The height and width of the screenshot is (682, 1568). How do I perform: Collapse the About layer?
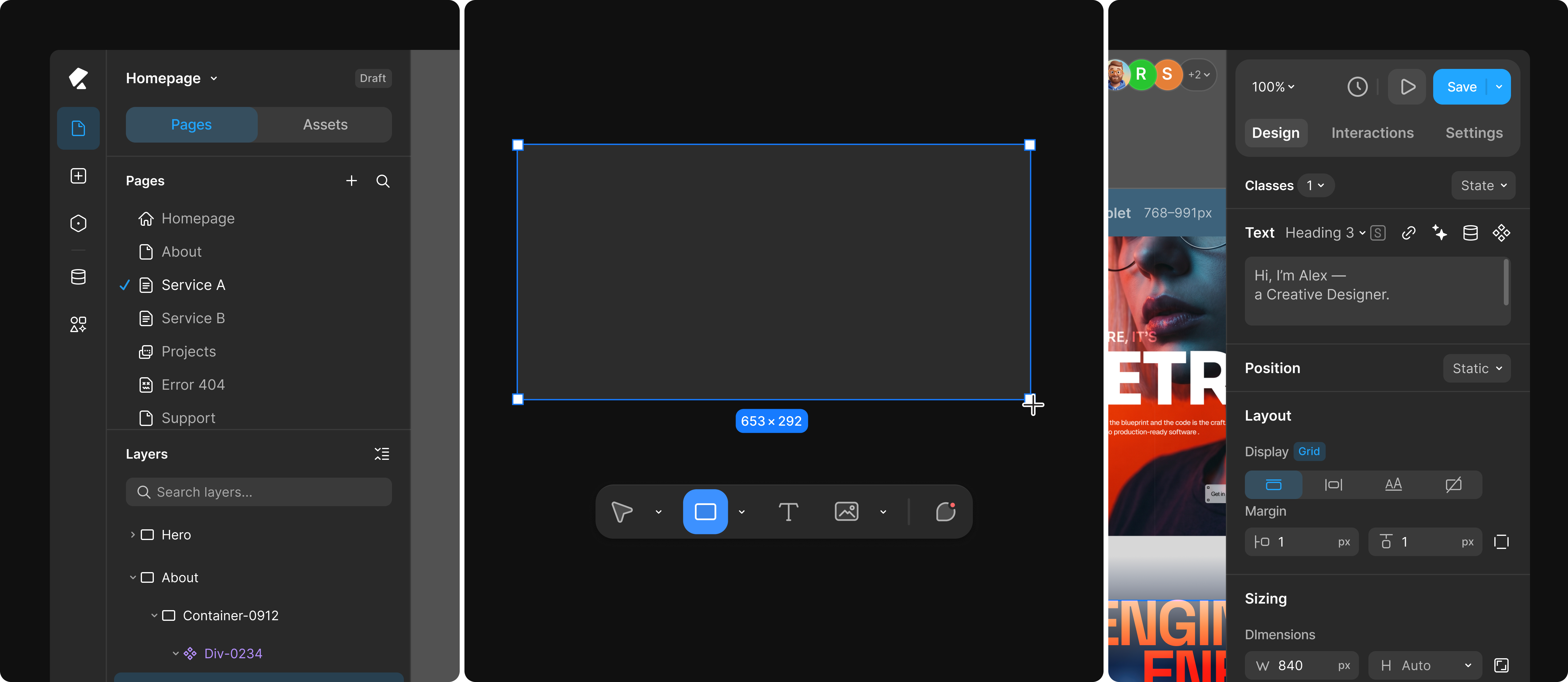[x=133, y=577]
